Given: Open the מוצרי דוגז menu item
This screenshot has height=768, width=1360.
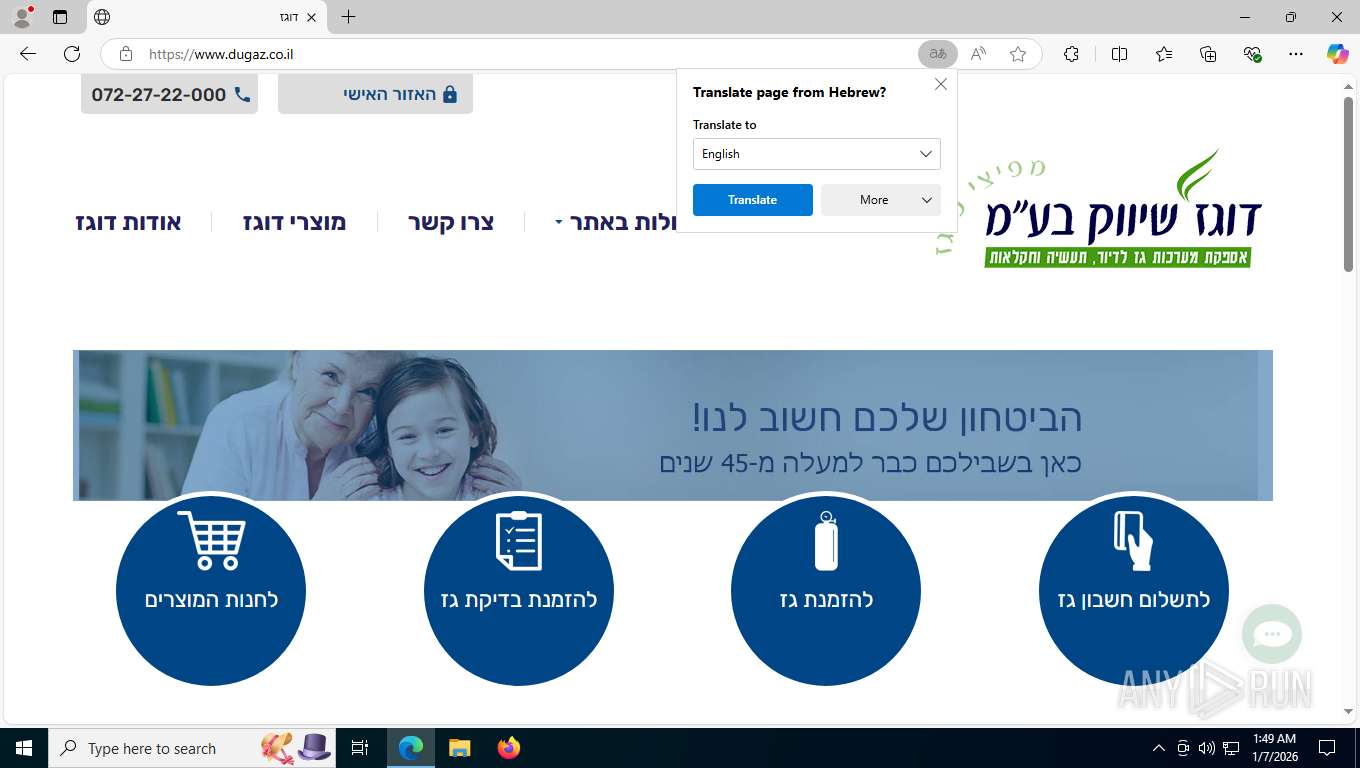Looking at the screenshot, I should [295, 222].
